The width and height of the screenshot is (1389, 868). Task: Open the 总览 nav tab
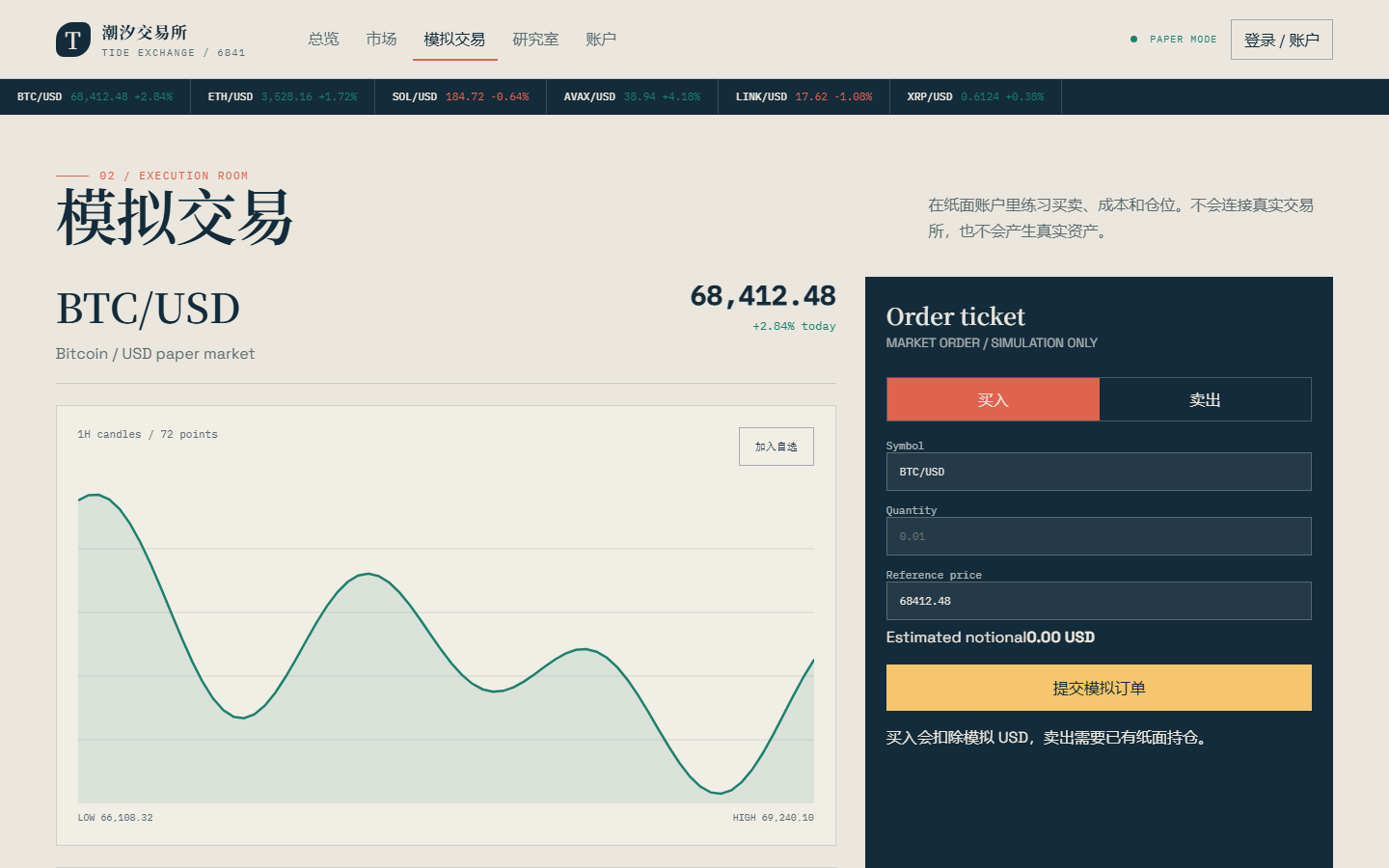coord(323,40)
